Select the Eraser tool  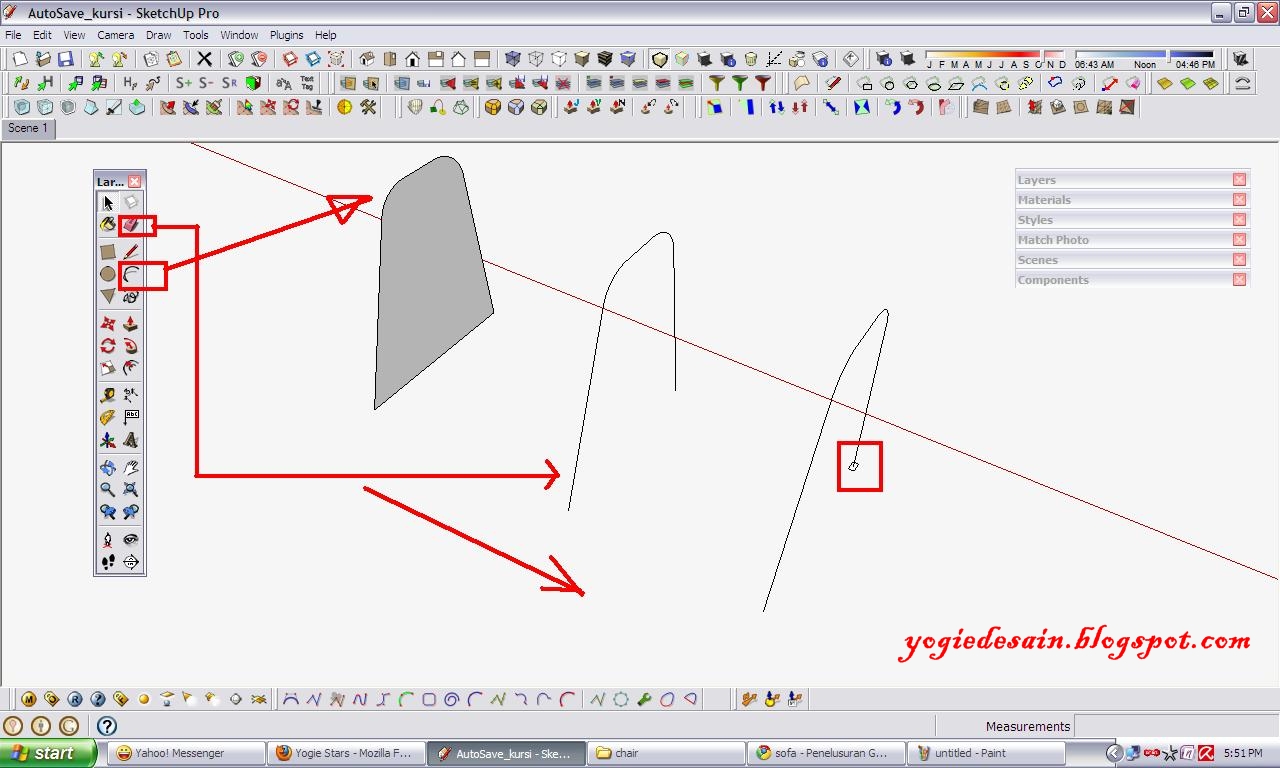pyautogui.click(x=131, y=224)
